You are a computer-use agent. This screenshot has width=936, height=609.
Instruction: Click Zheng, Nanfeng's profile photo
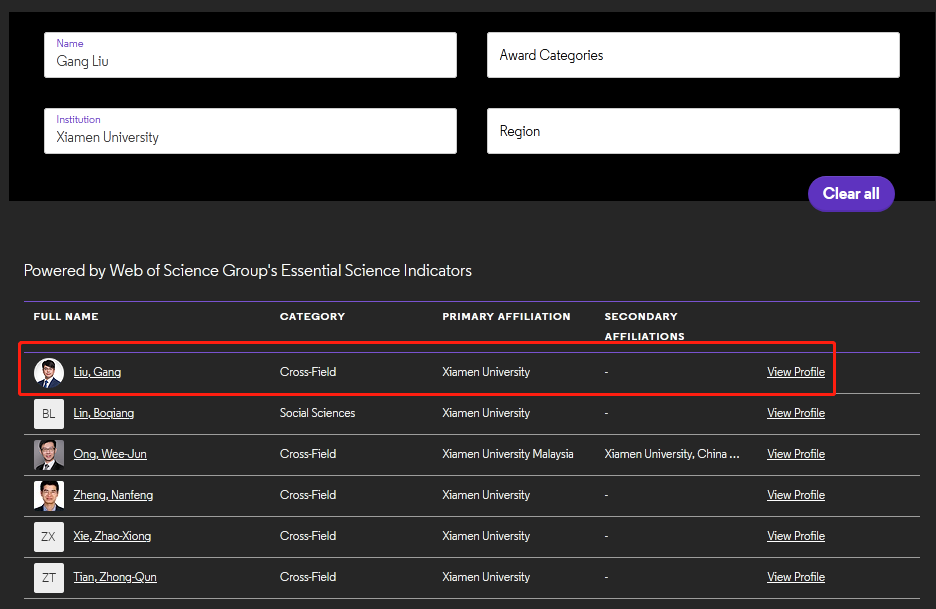pos(49,496)
